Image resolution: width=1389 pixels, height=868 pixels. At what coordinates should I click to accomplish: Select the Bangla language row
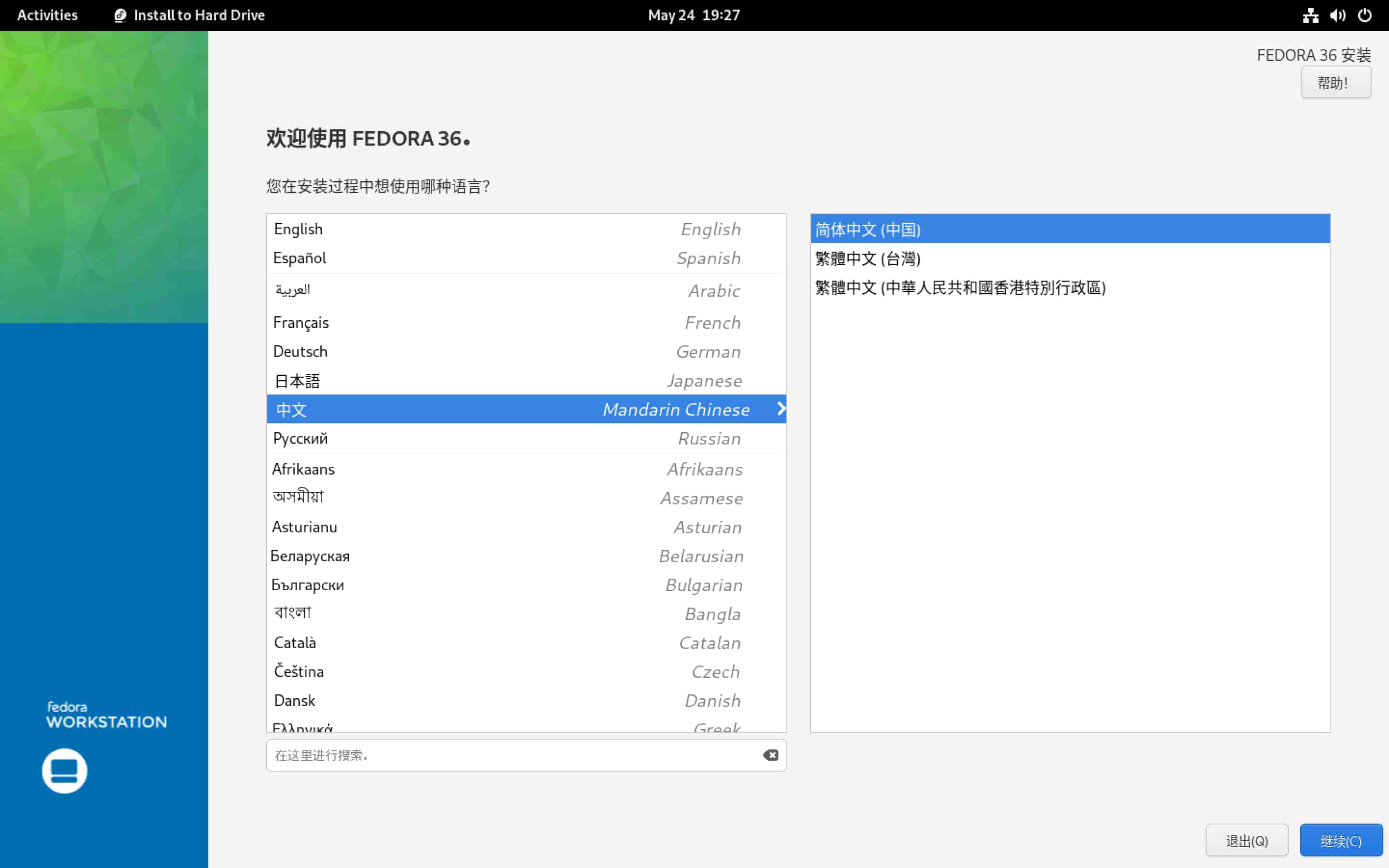click(x=526, y=614)
